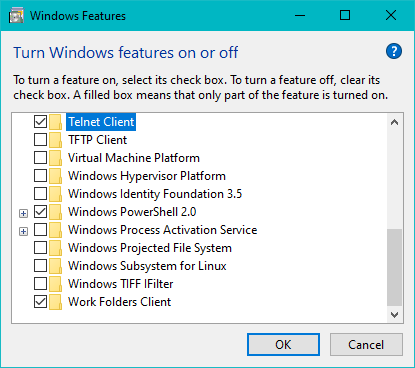Check Windows Process Activation Service checkbox
This screenshot has height=368, width=415.
pos(40,230)
